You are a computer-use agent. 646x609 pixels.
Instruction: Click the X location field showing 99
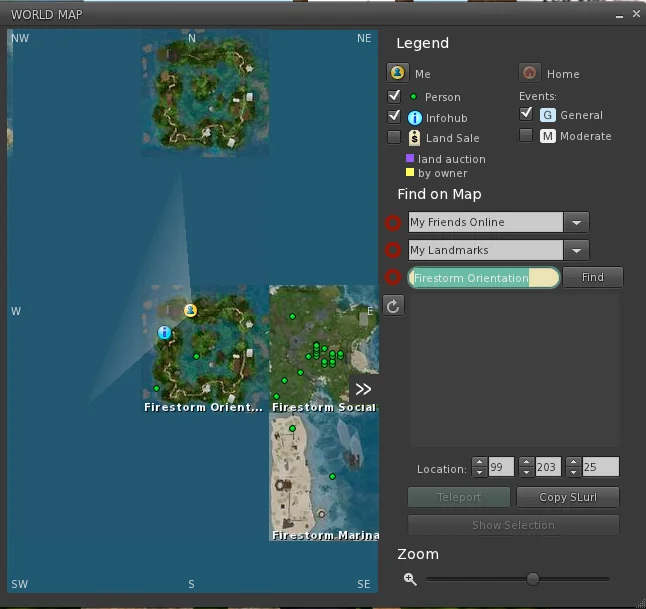501,467
